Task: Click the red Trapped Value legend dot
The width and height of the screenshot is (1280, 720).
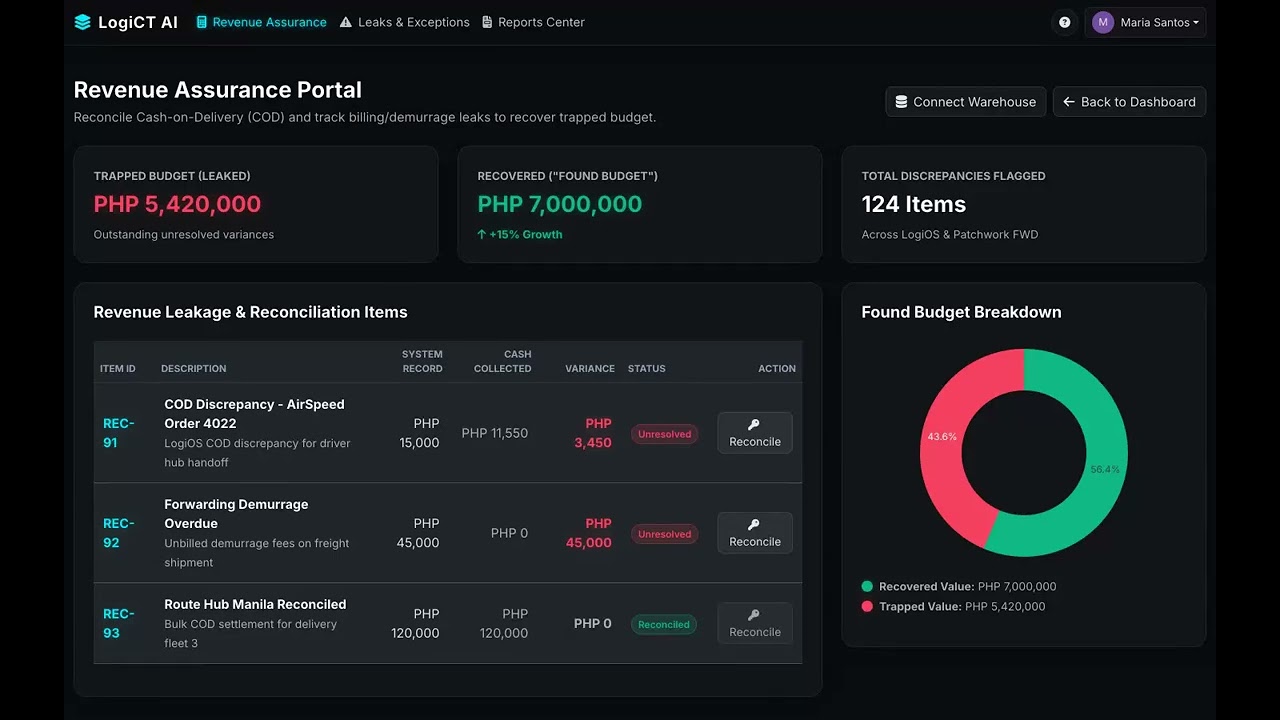Action: click(x=867, y=607)
